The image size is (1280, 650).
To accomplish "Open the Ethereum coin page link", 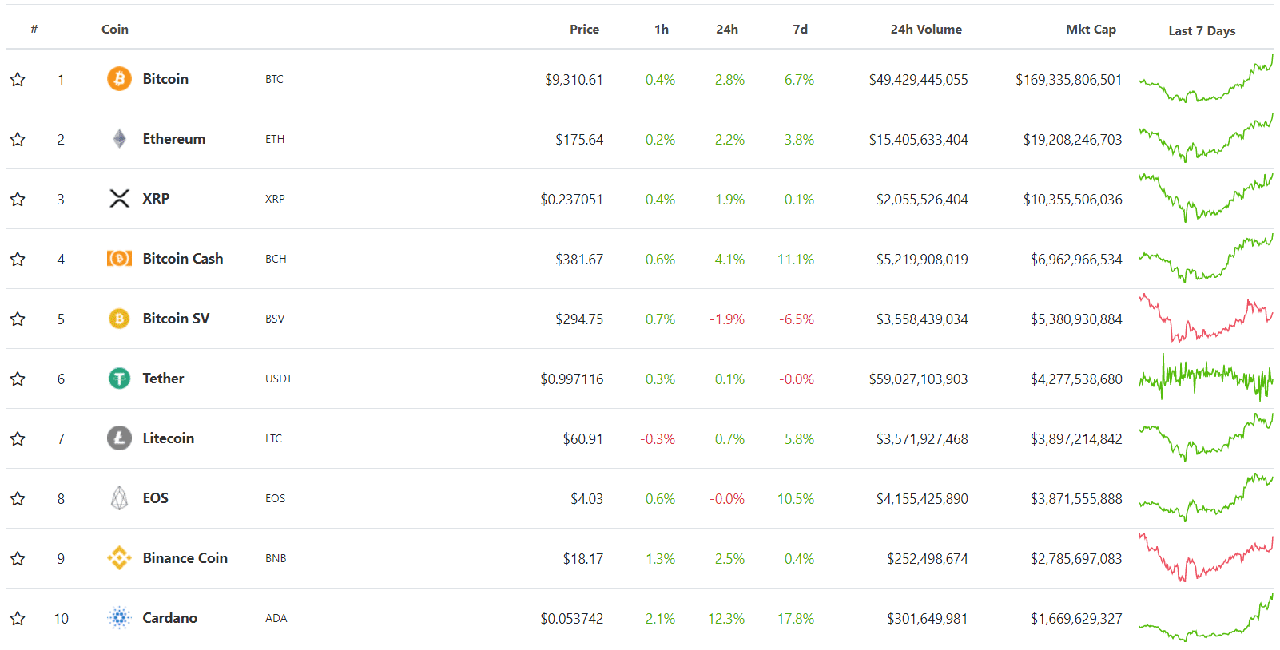I will (x=174, y=139).
